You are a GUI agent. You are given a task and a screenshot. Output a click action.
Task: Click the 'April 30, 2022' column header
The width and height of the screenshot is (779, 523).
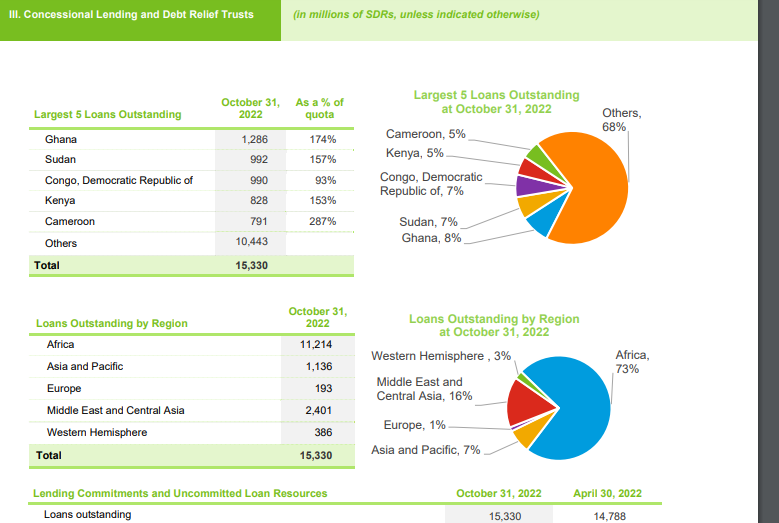(x=607, y=493)
